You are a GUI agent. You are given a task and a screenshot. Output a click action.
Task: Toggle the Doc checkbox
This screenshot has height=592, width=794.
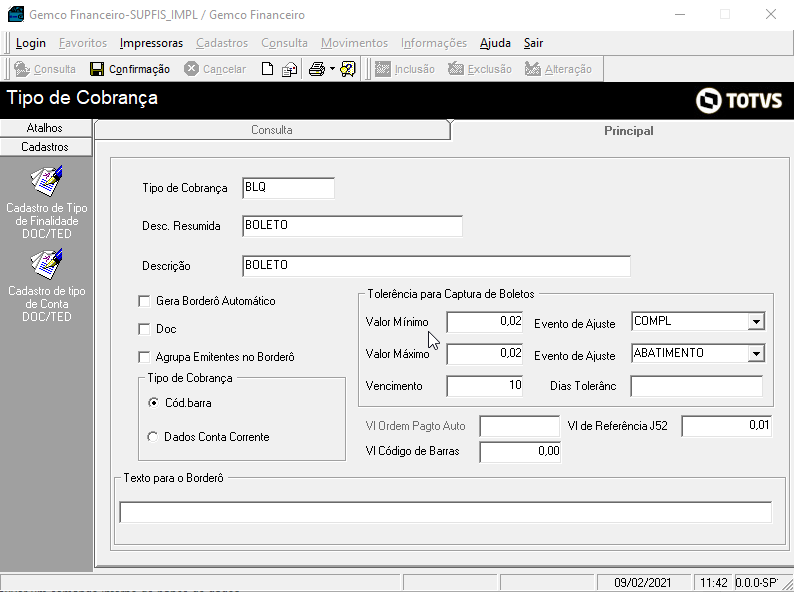tap(144, 329)
